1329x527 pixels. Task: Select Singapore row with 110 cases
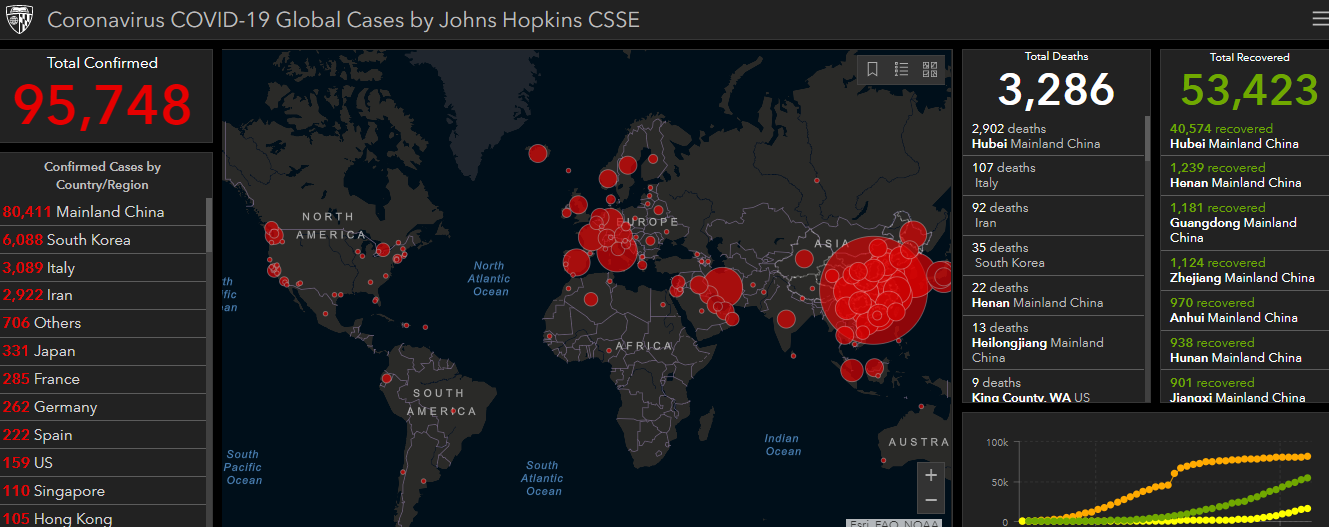[x=103, y=491]
